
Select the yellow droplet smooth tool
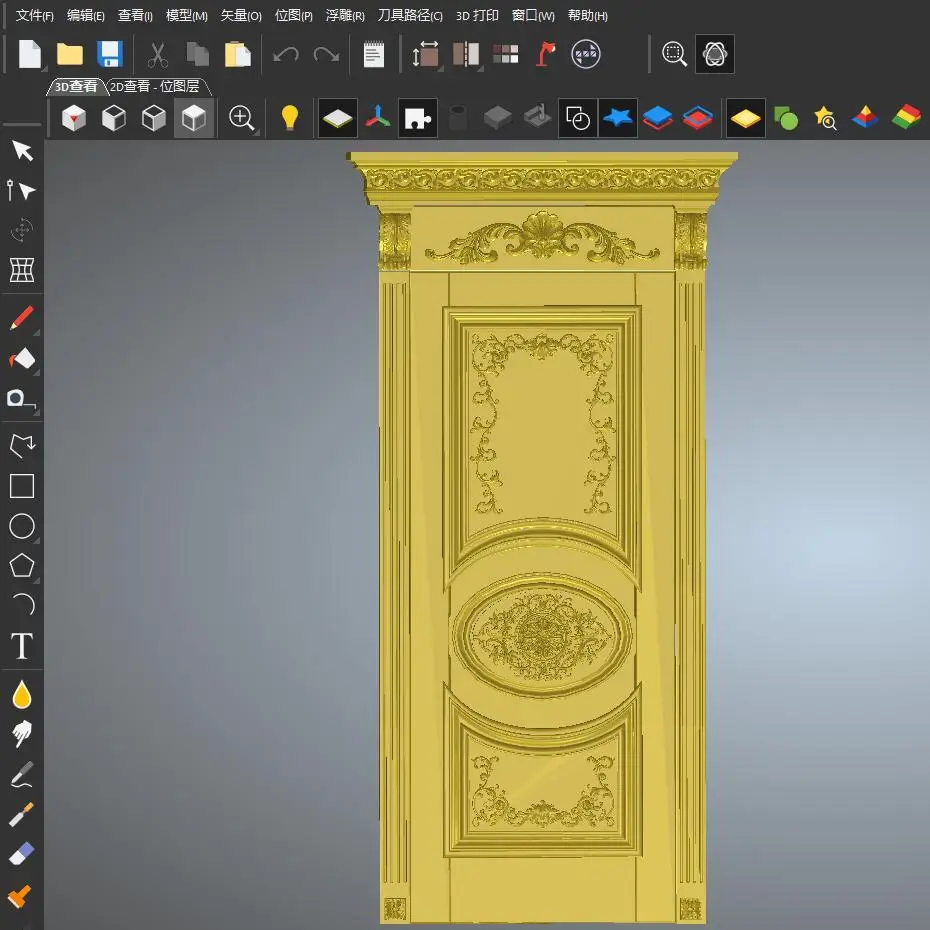click(x=22, y=694)
